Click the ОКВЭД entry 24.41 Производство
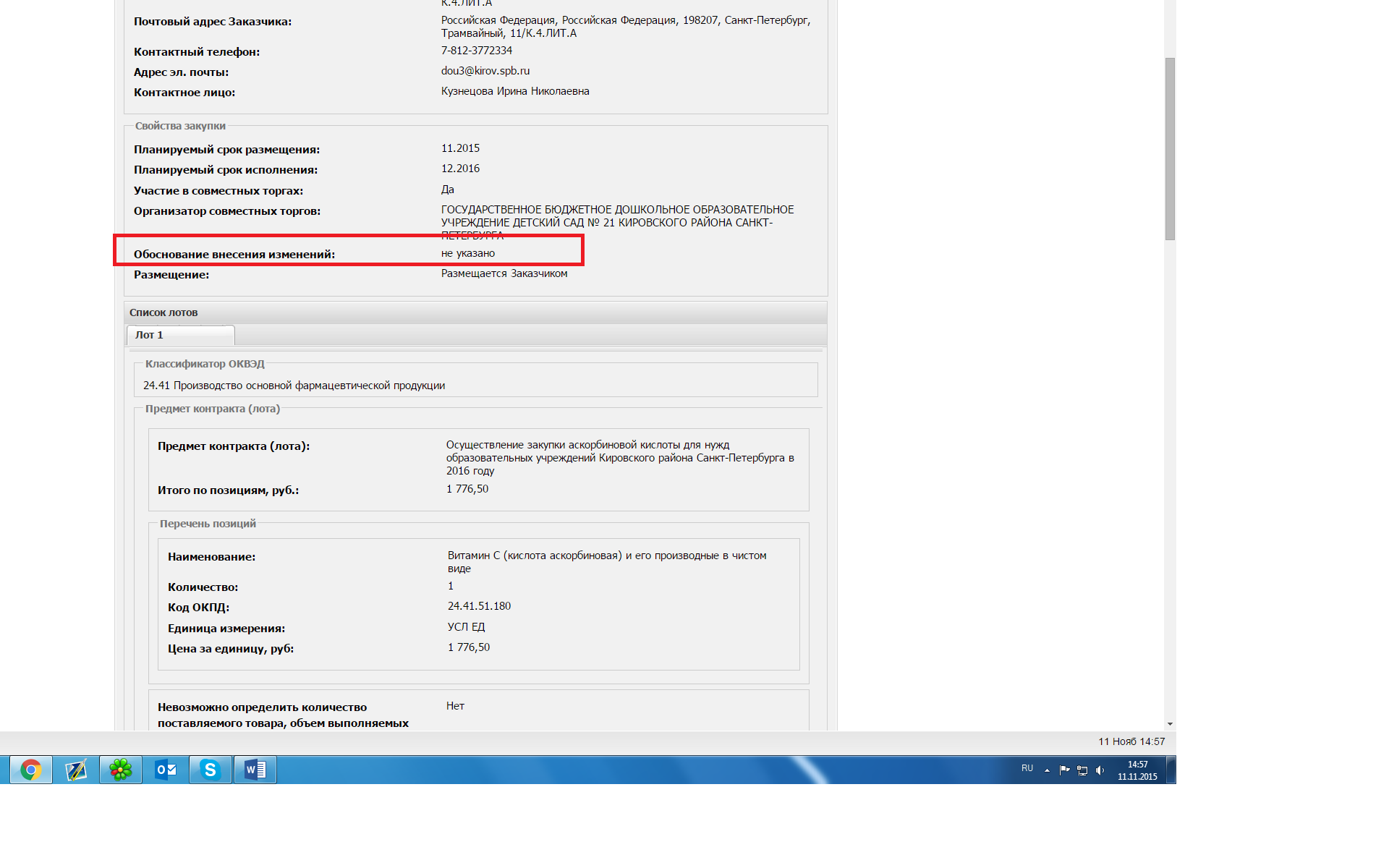 [294, 386]
